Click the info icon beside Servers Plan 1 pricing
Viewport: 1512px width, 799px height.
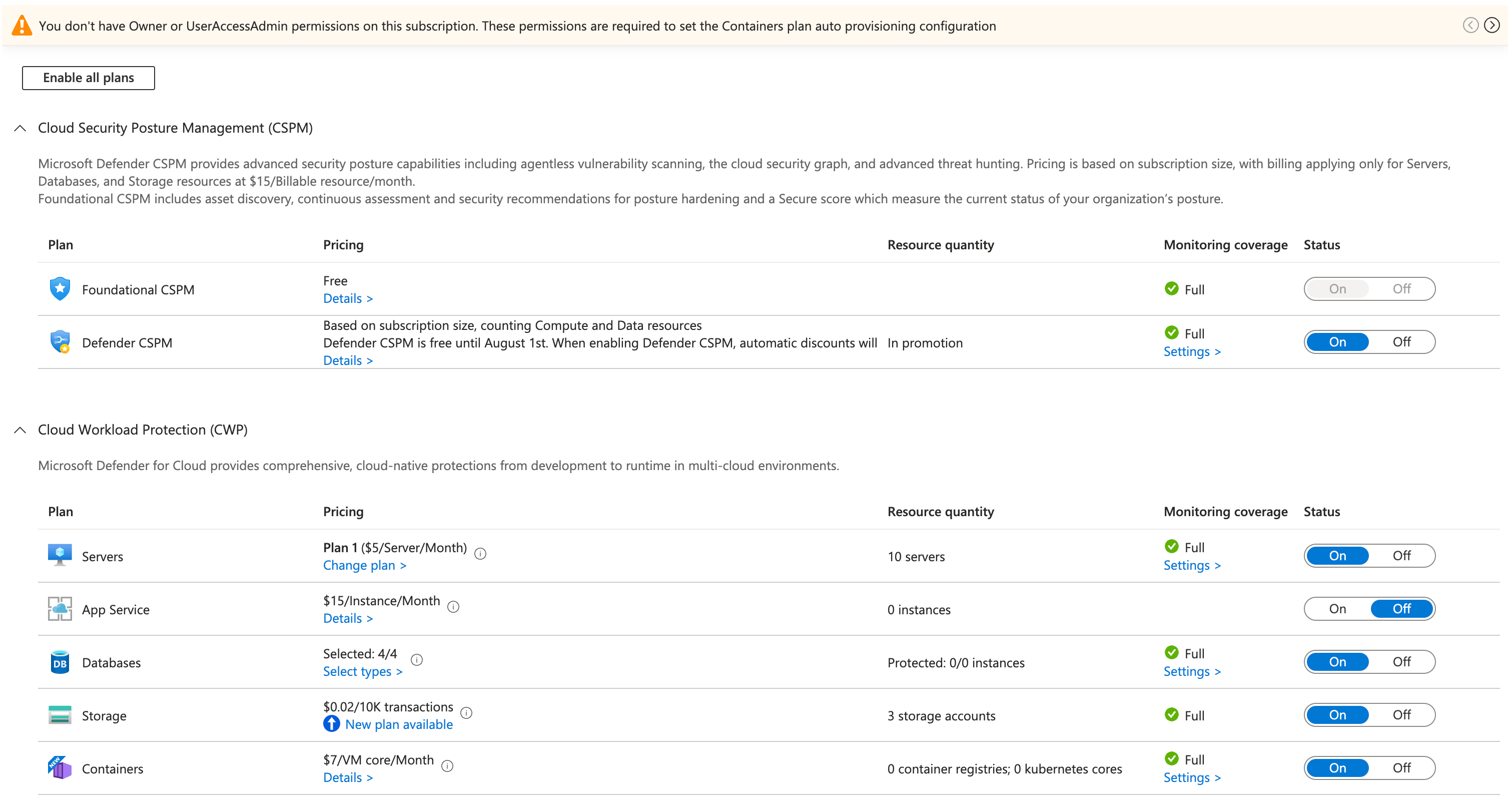click(x=480, y=553)
